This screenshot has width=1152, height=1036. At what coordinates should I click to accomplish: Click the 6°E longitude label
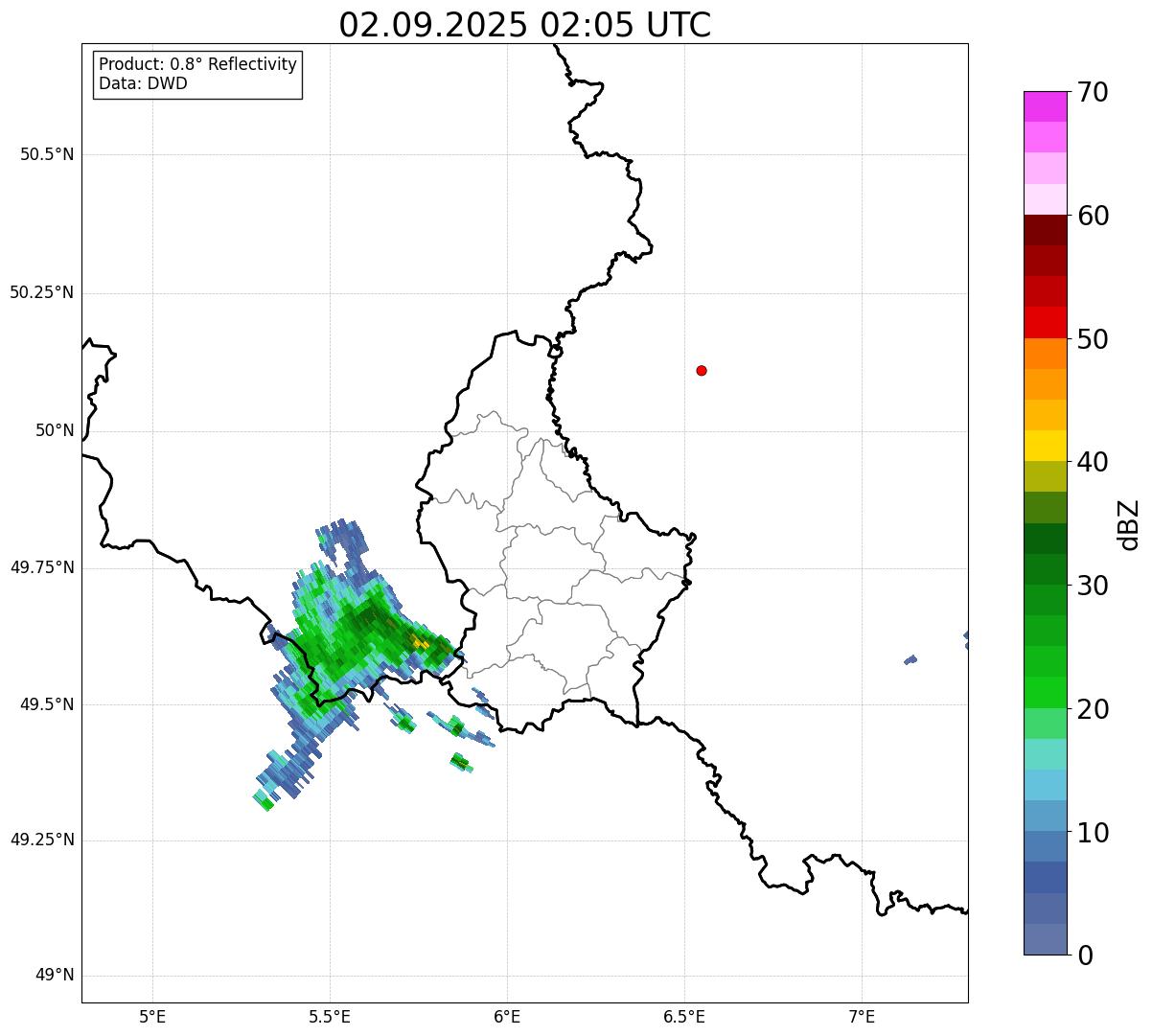click(x=507, y=1017)
